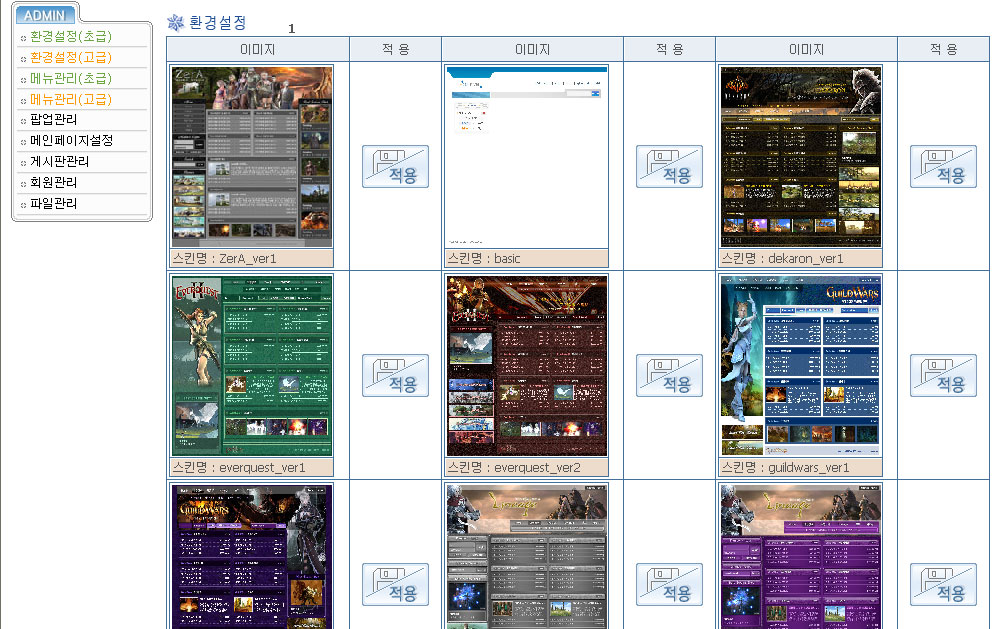Go to 메뉴관리(고급) menu item
Screen dimensions: 1001x629
pyautogui.click(x=70, y=99)
